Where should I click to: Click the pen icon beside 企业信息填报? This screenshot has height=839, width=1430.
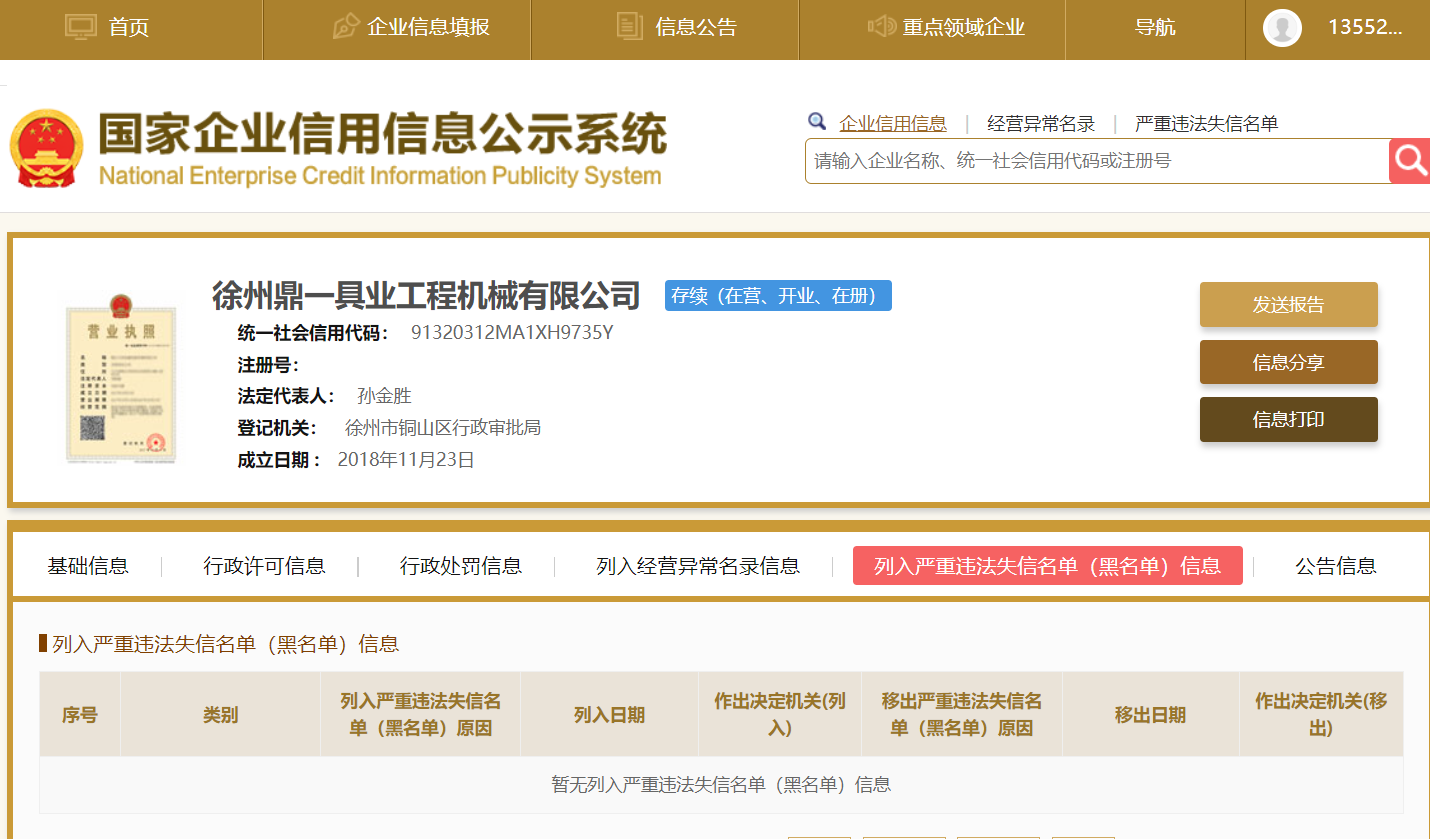tap(345, 27)
